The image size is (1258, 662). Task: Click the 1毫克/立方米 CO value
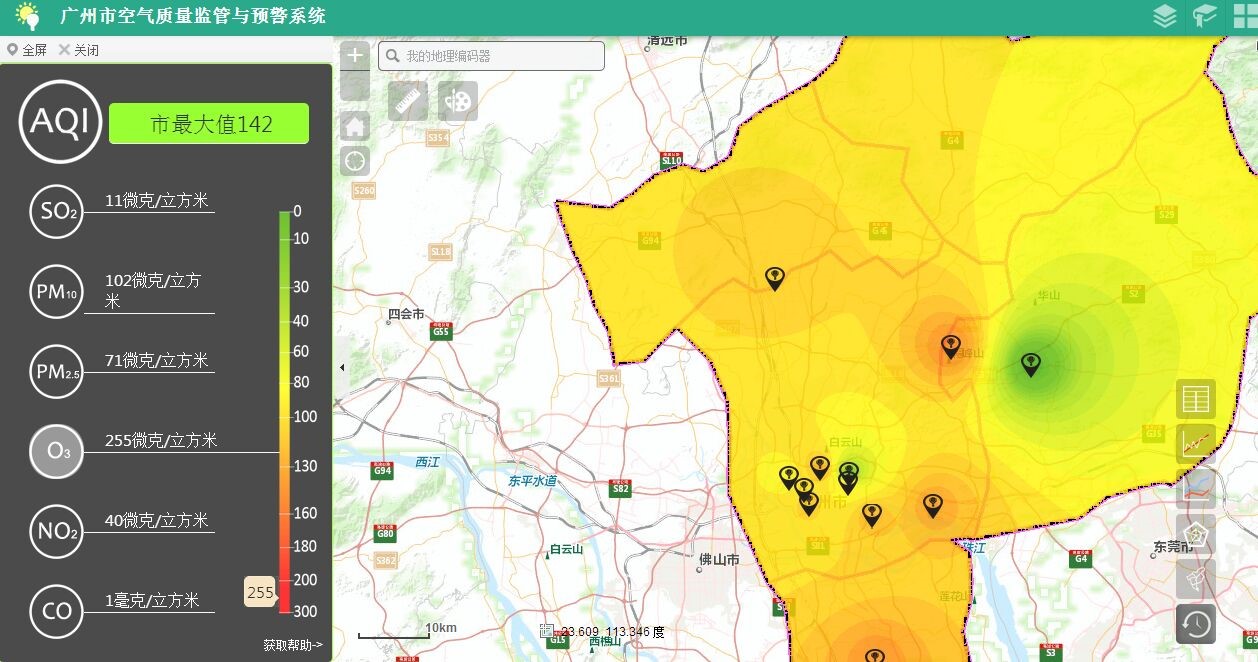pyautogui.click(x=153, y=600)
